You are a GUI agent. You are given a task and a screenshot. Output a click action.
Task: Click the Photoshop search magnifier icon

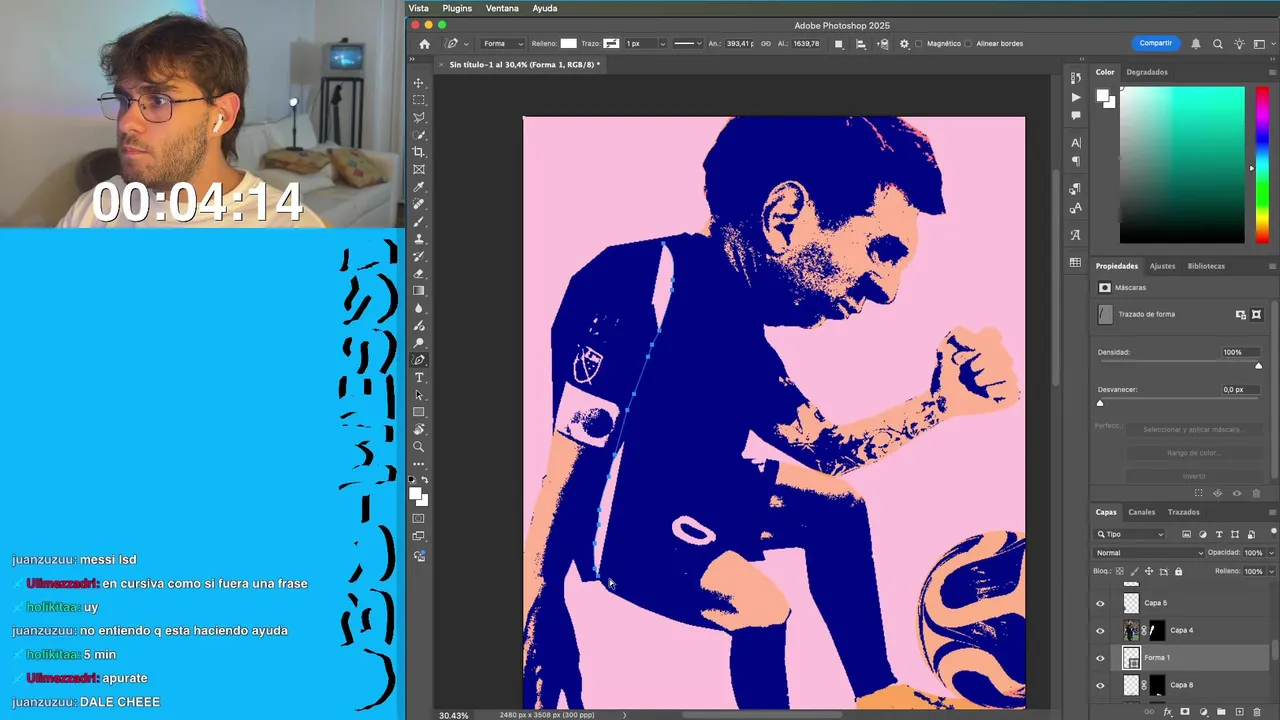[1217, 44]
